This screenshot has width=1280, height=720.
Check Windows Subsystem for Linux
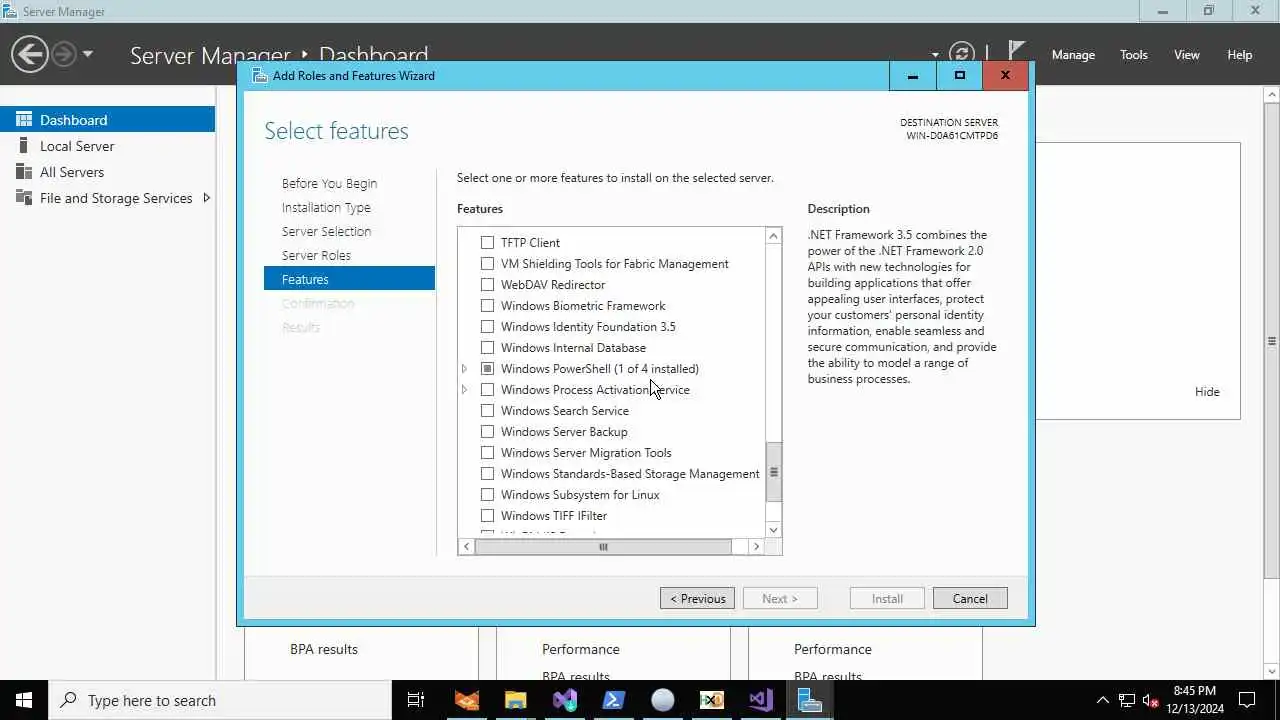point(487,494)
